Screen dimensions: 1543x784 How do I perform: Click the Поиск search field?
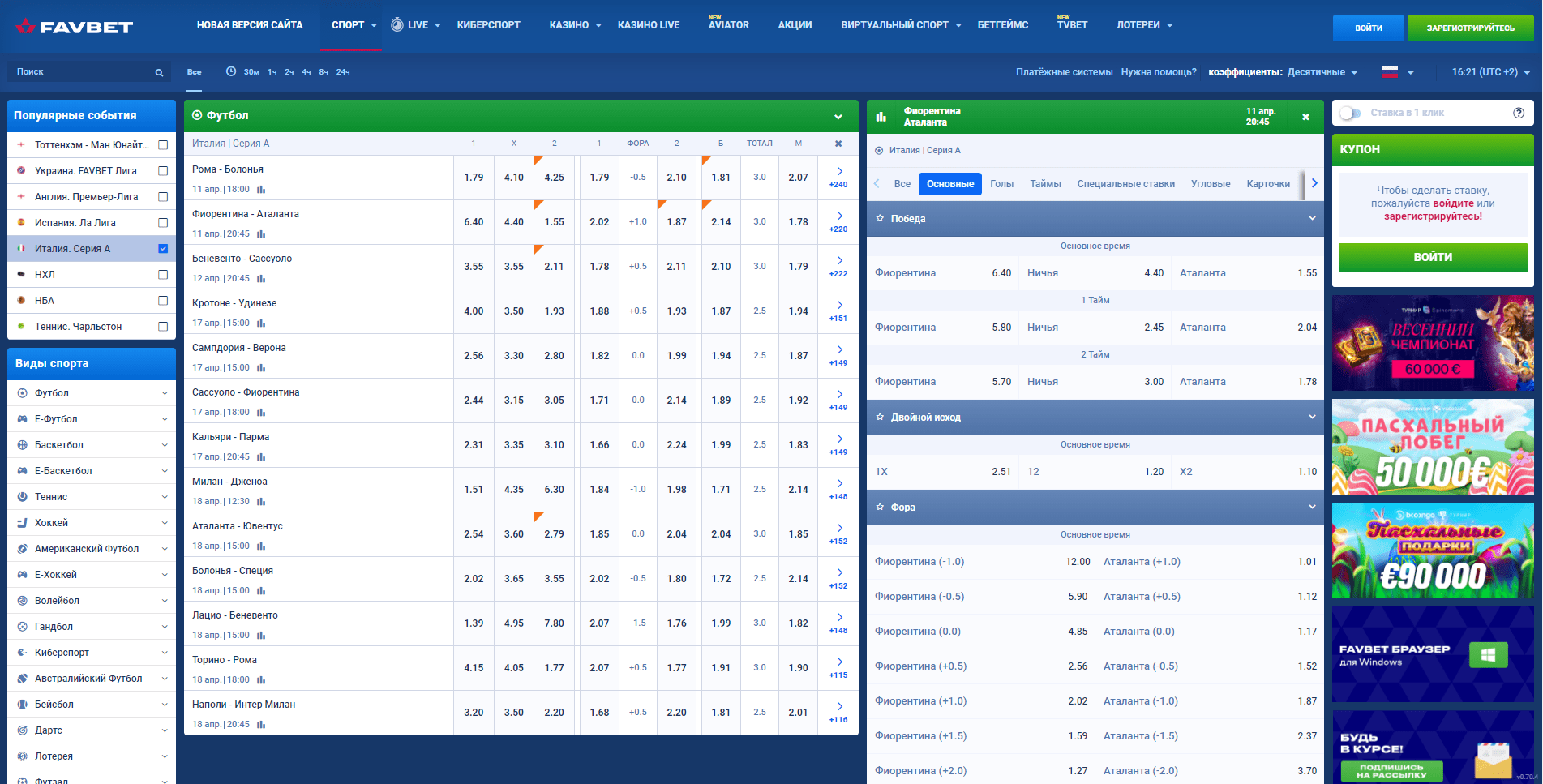point(89,72)
